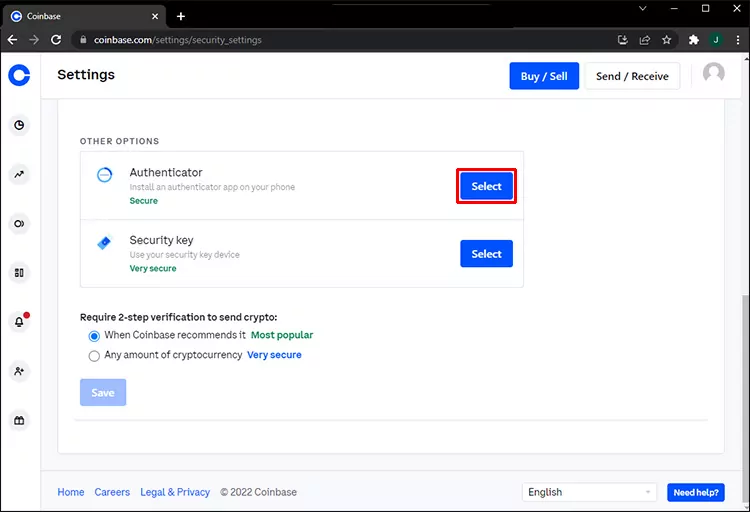View site info padlock icon

83,40
